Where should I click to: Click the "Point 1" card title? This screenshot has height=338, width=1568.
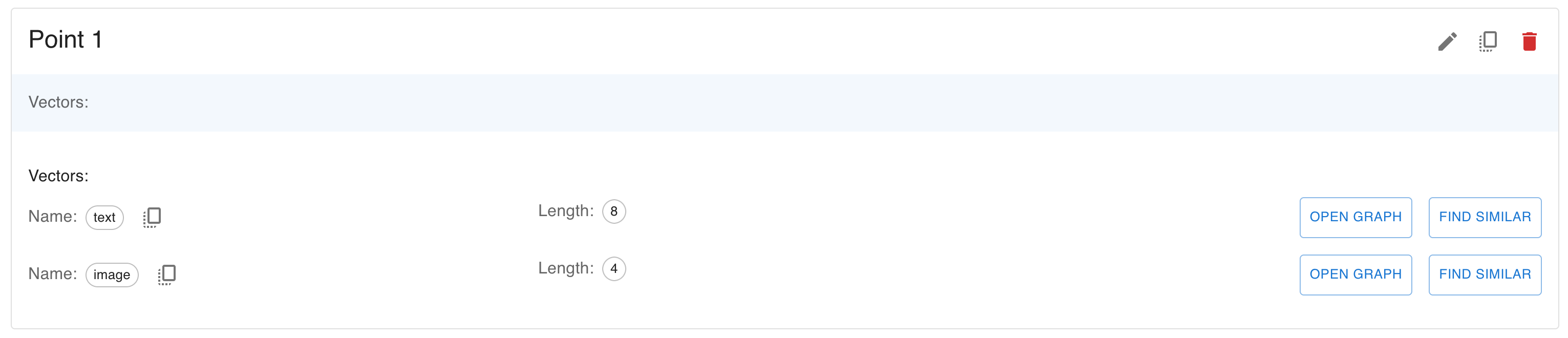click(65, 39)
